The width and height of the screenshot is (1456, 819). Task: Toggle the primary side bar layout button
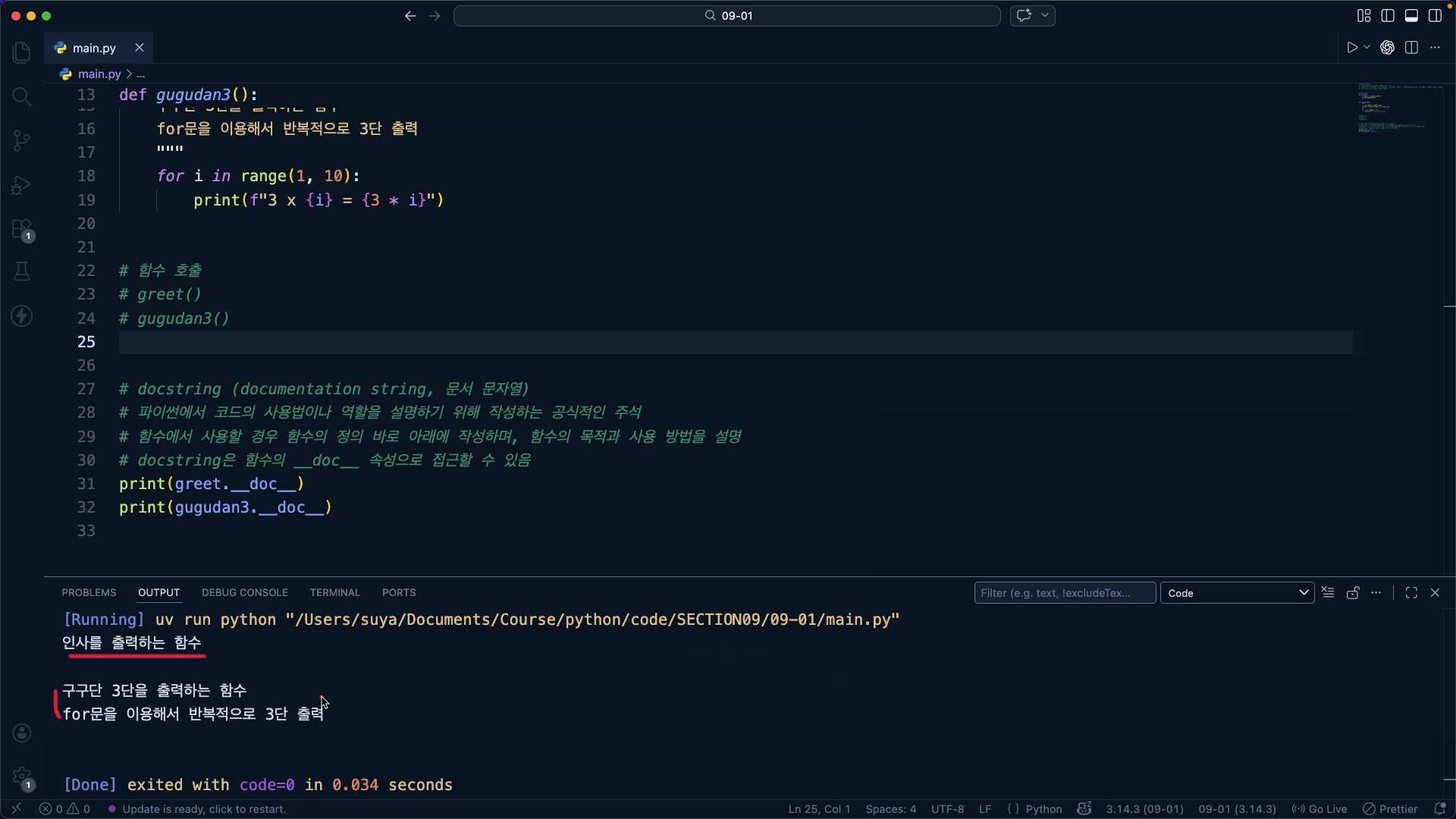pos(1388,16)
